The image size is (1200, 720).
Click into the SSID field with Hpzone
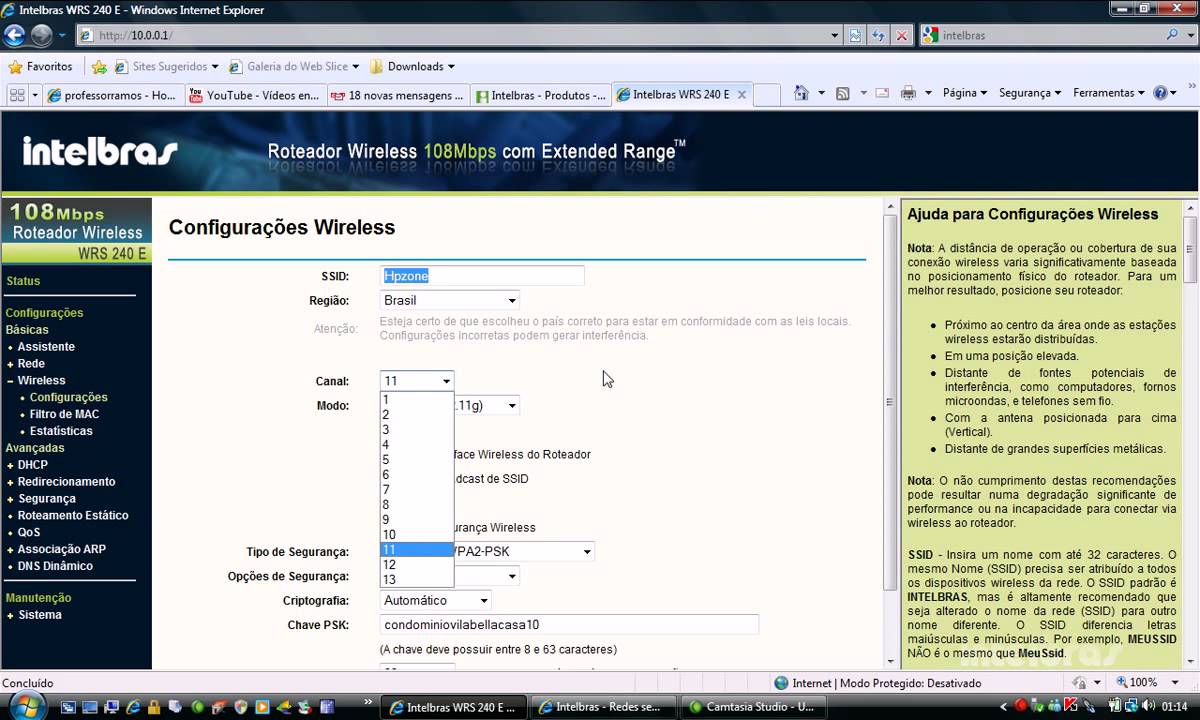pyautogui.click(x=482, y=276)
